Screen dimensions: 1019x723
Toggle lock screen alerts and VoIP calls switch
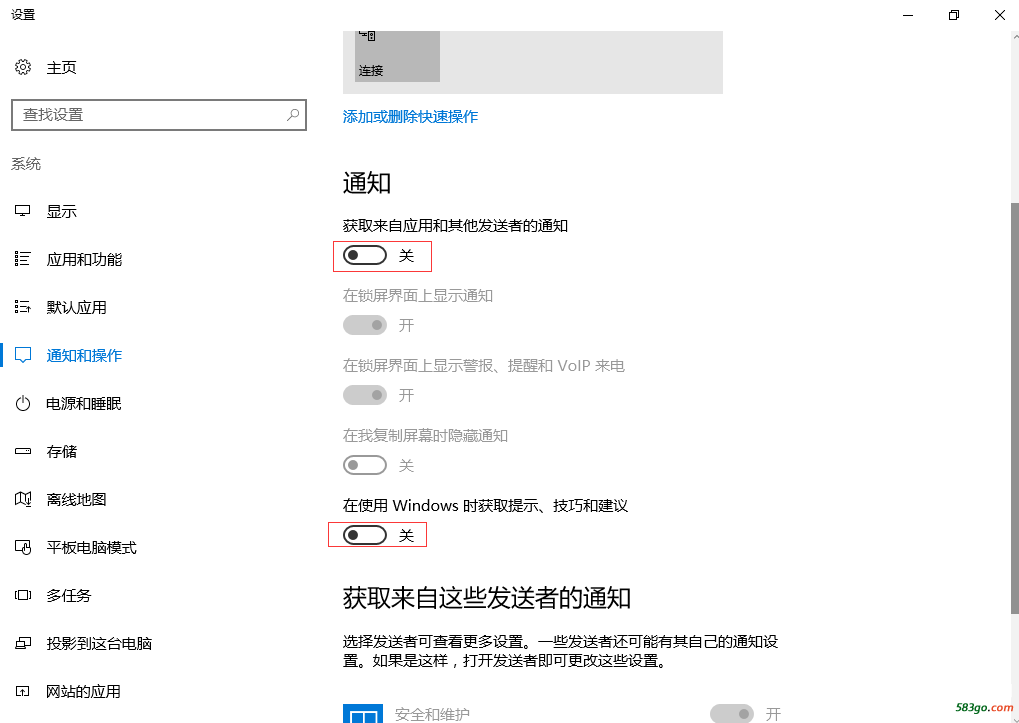pos(365,395)
